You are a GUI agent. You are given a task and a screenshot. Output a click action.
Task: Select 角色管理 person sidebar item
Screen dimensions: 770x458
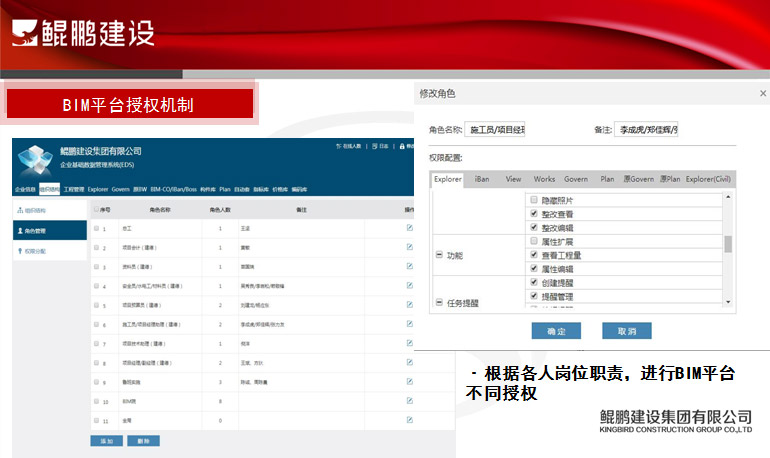click(50, 230)
